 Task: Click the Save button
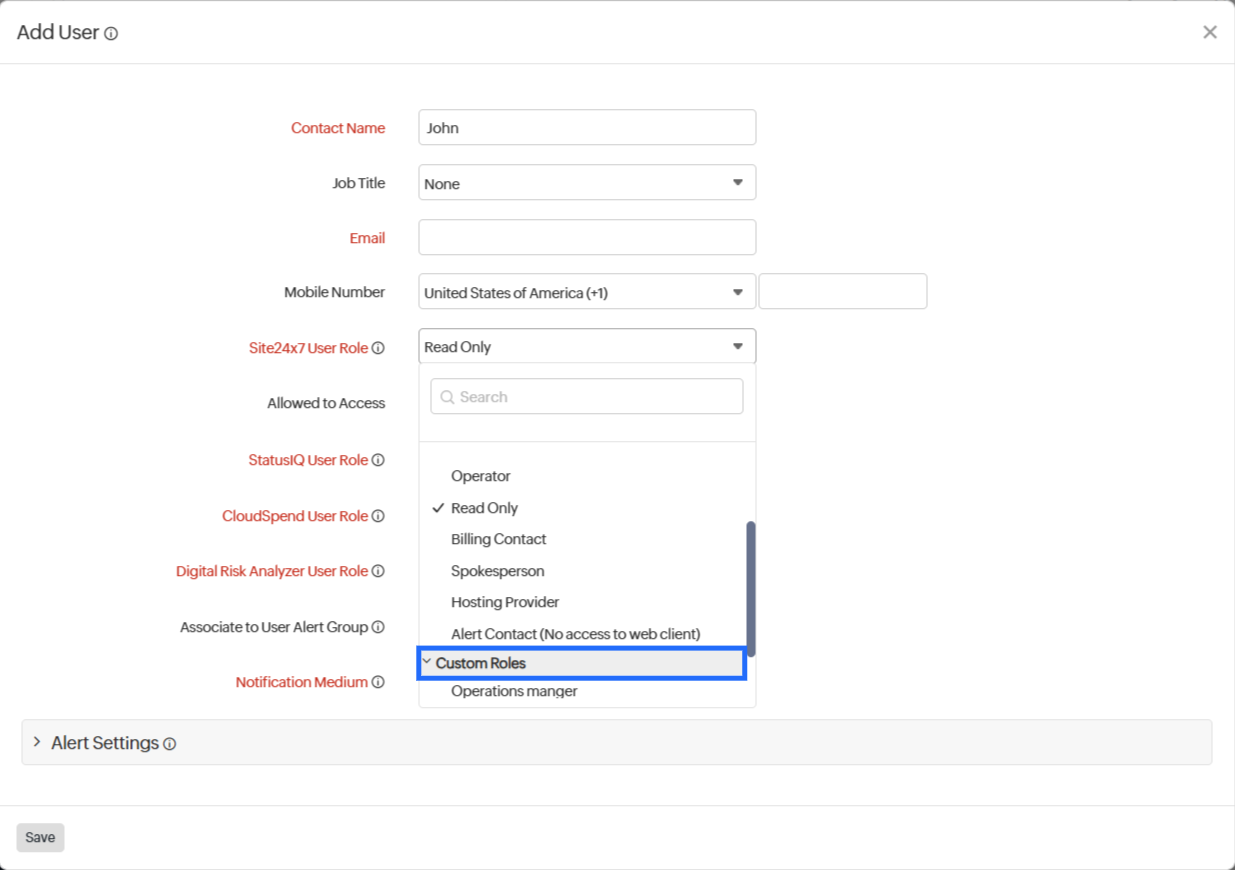(x=40, y=838)
